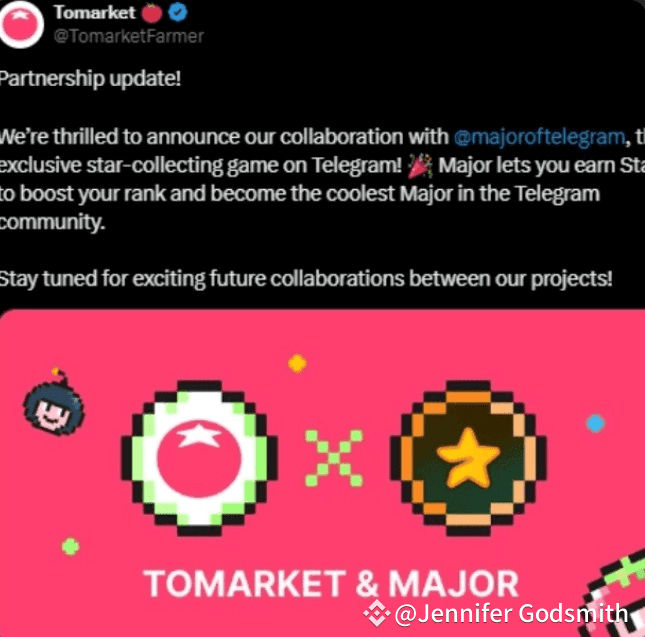Open the pink collaboration image
Viewport: 645px width, 637px height.
[322, 473]
